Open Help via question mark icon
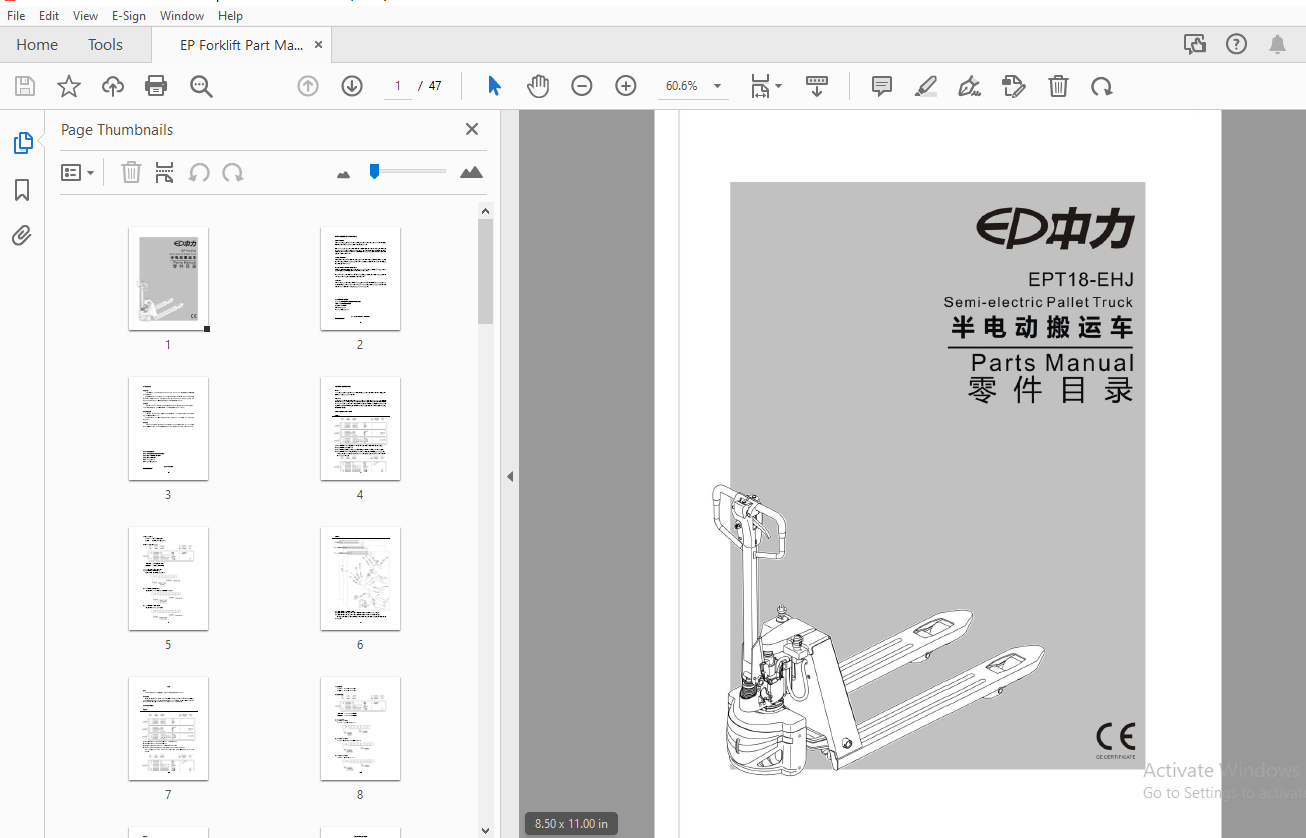Screen dimensions: 1306x838 (1236, 44)
